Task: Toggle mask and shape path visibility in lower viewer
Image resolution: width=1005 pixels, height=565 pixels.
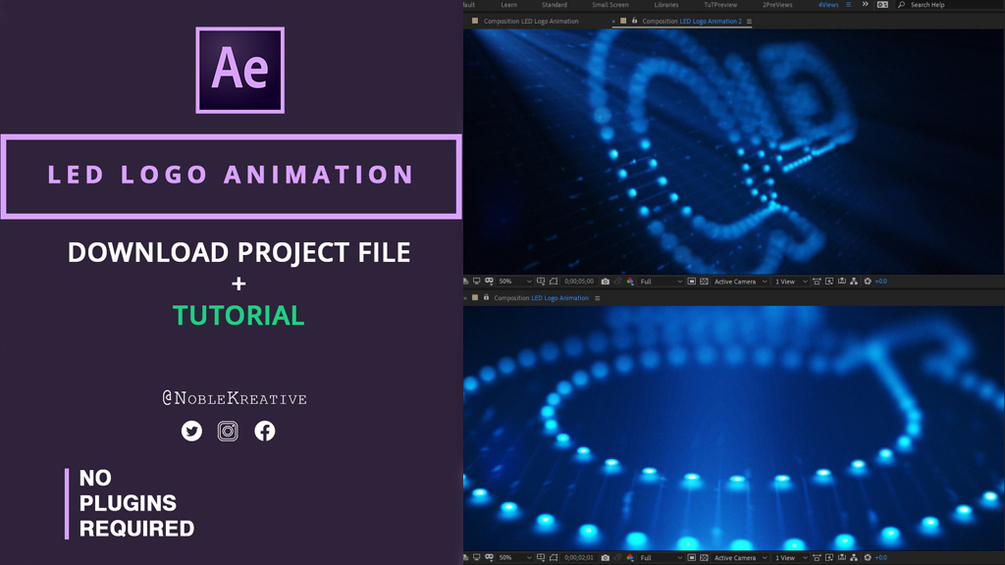Action: [489, 557]
